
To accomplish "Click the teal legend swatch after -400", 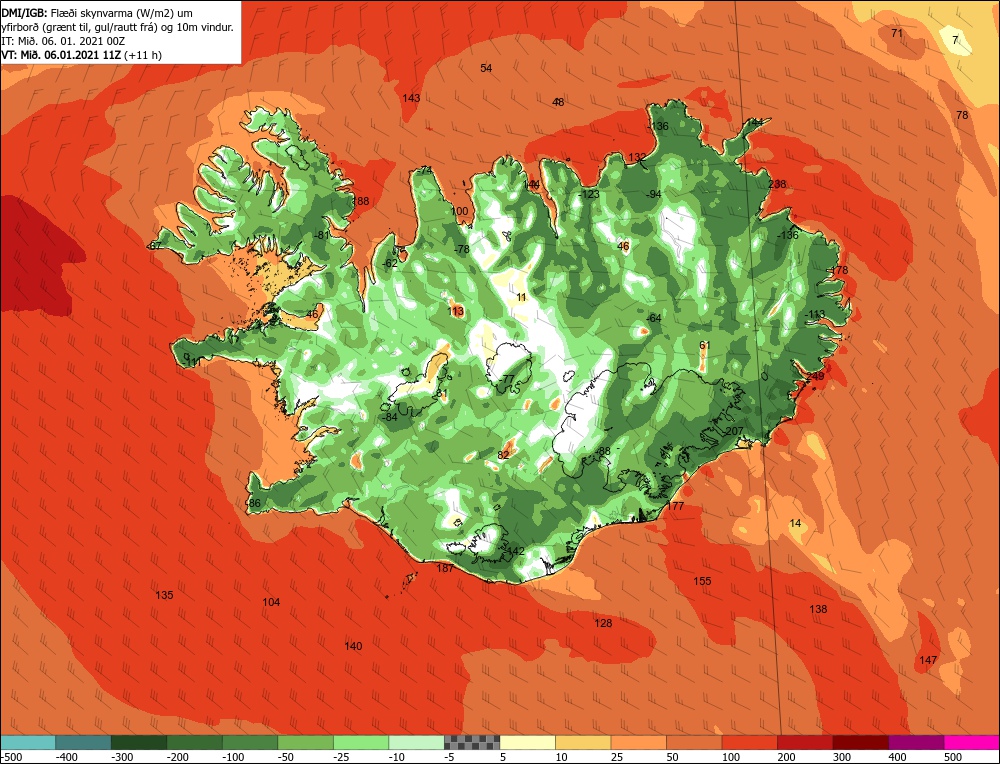I will [x=83, y=742].
